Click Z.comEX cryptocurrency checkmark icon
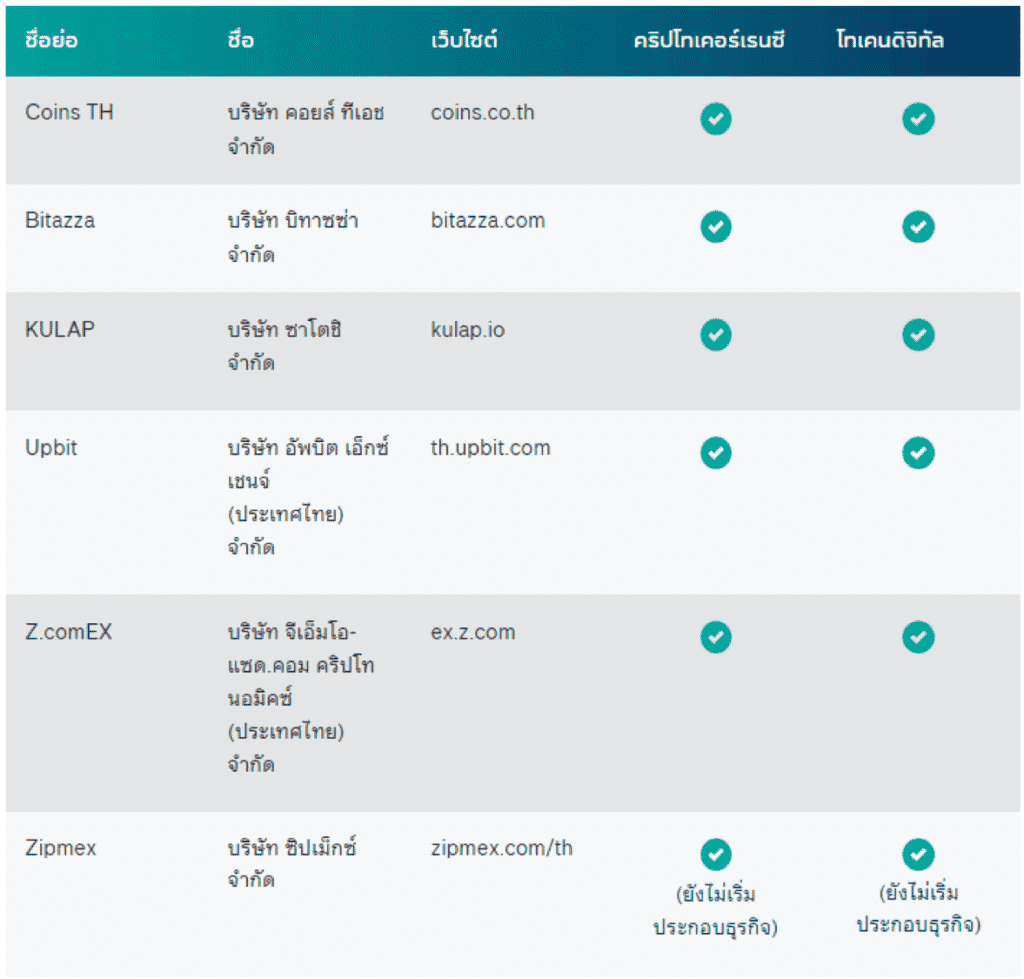Screen dimensions: 1024x979 pyautogui.click(x=716, y=637)
